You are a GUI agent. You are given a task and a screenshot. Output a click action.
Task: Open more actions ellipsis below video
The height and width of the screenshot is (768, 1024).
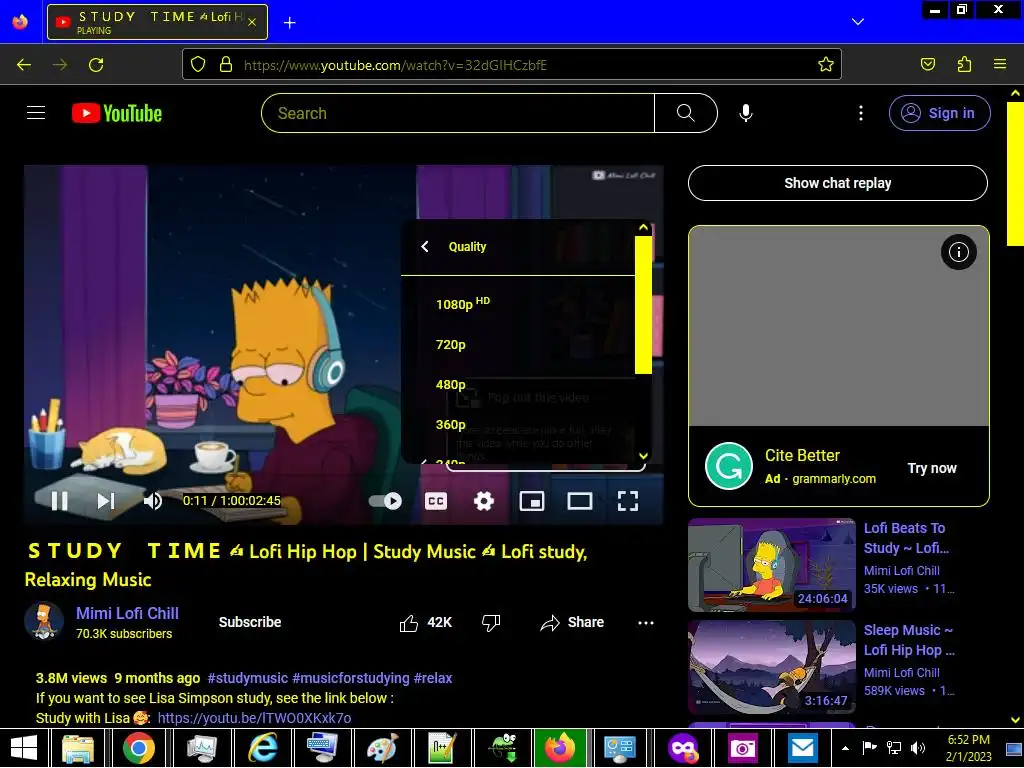click(x=646, y=623)
